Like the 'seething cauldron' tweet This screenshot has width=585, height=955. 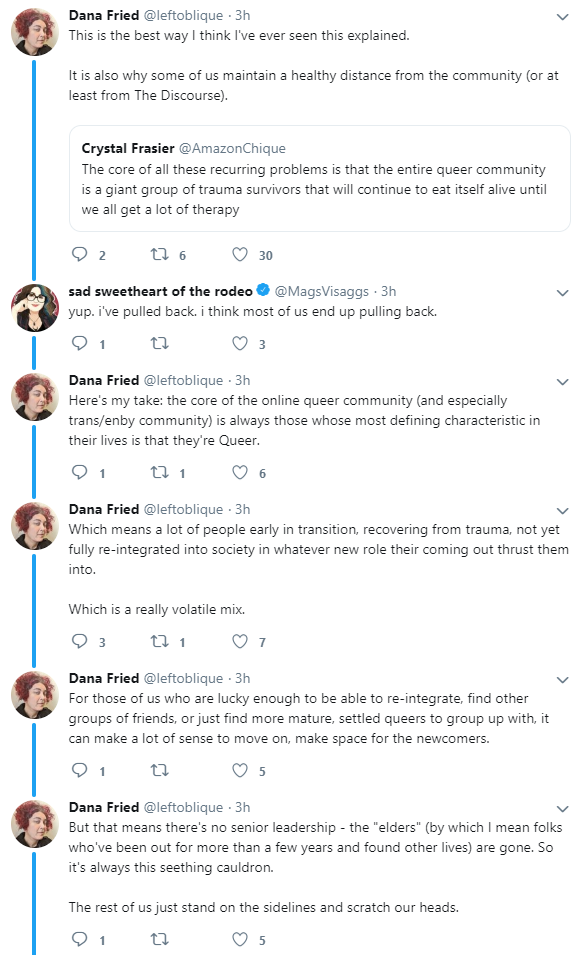point(240,939)
